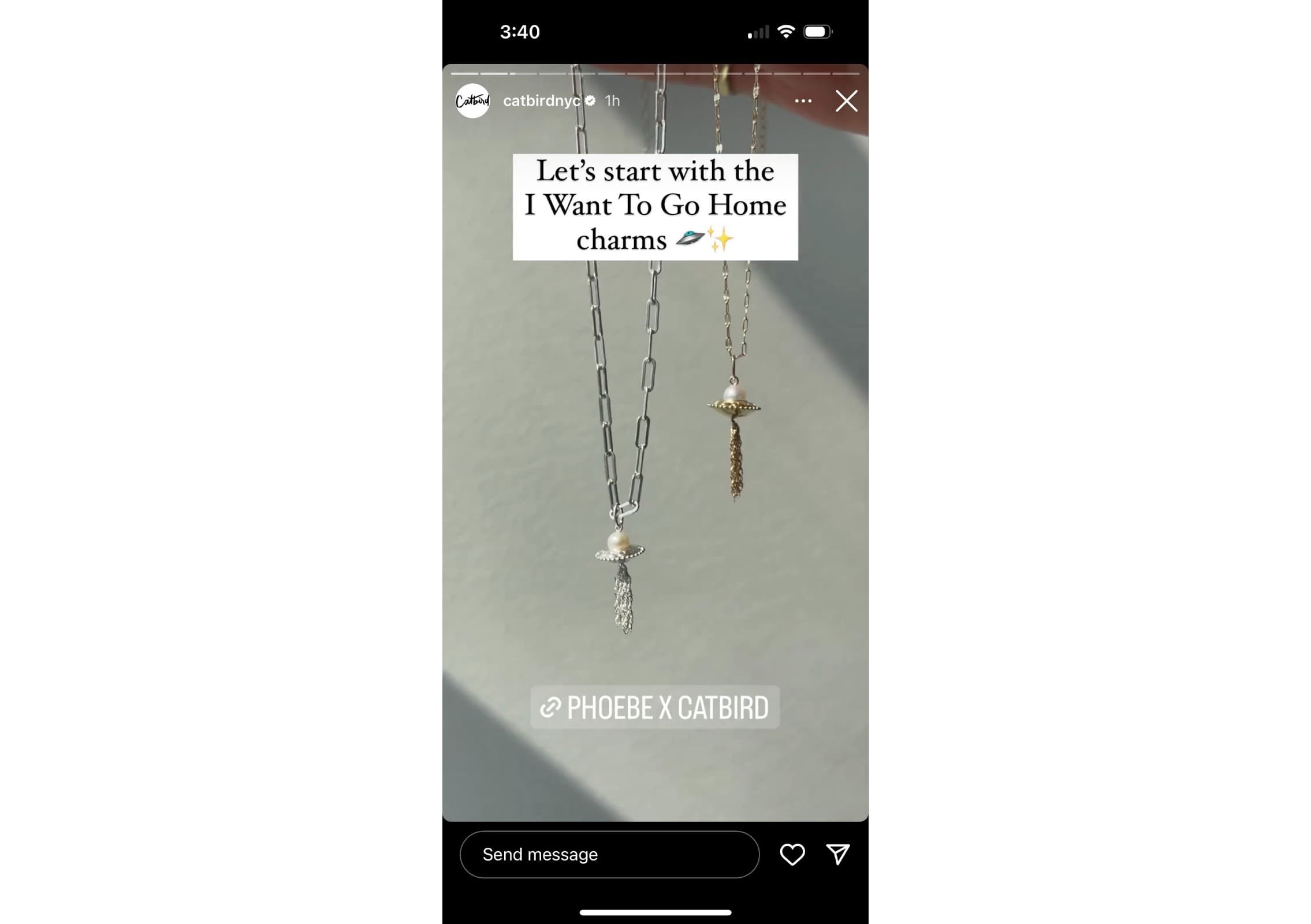1311x924 pixels.
Task: Select PHOEBE X CATBIRD collaboration link
Action: 655,708
